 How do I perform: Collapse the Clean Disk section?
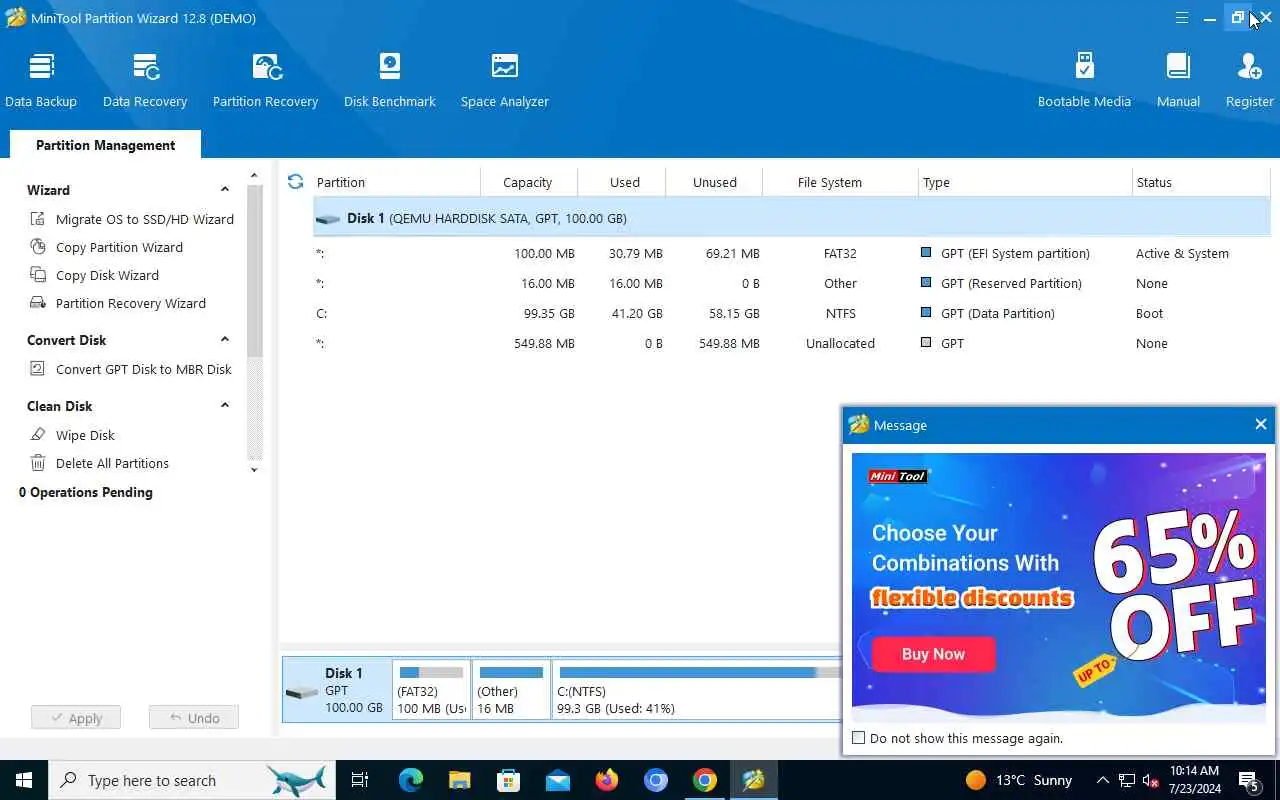pyautogui.click(x=224, y=405)
